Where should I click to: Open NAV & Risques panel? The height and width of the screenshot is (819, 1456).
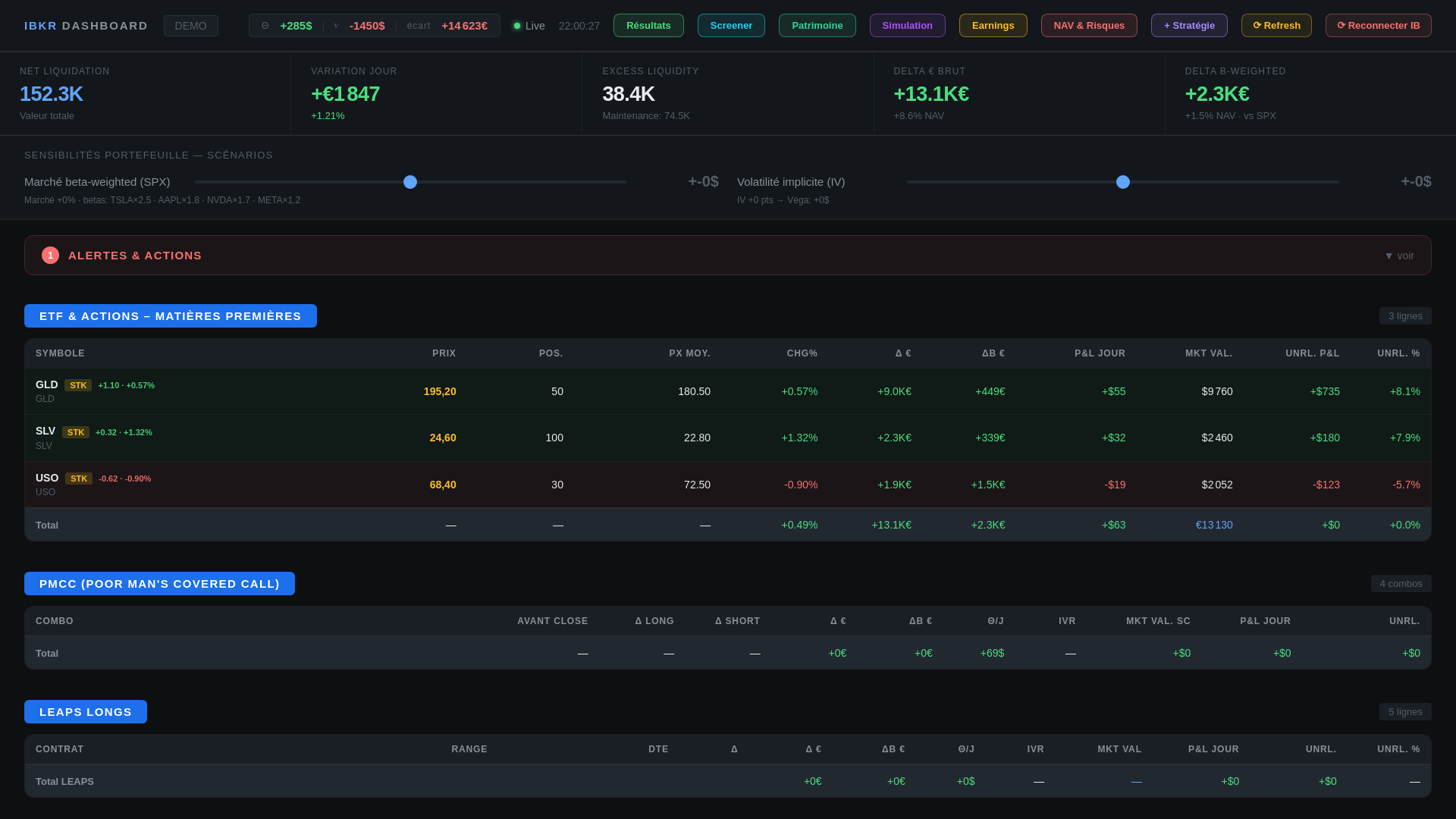coord(1089,26)
